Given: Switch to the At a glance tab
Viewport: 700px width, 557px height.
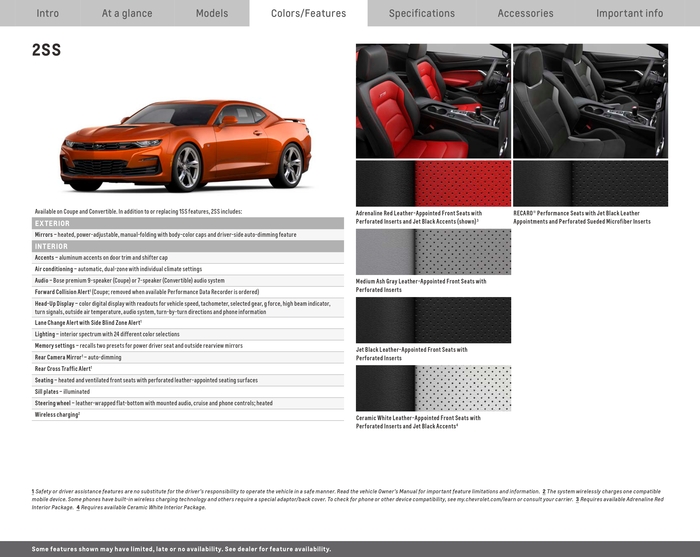Looking at the screenshot, I should pyautogui.click(x=127, y=13).
